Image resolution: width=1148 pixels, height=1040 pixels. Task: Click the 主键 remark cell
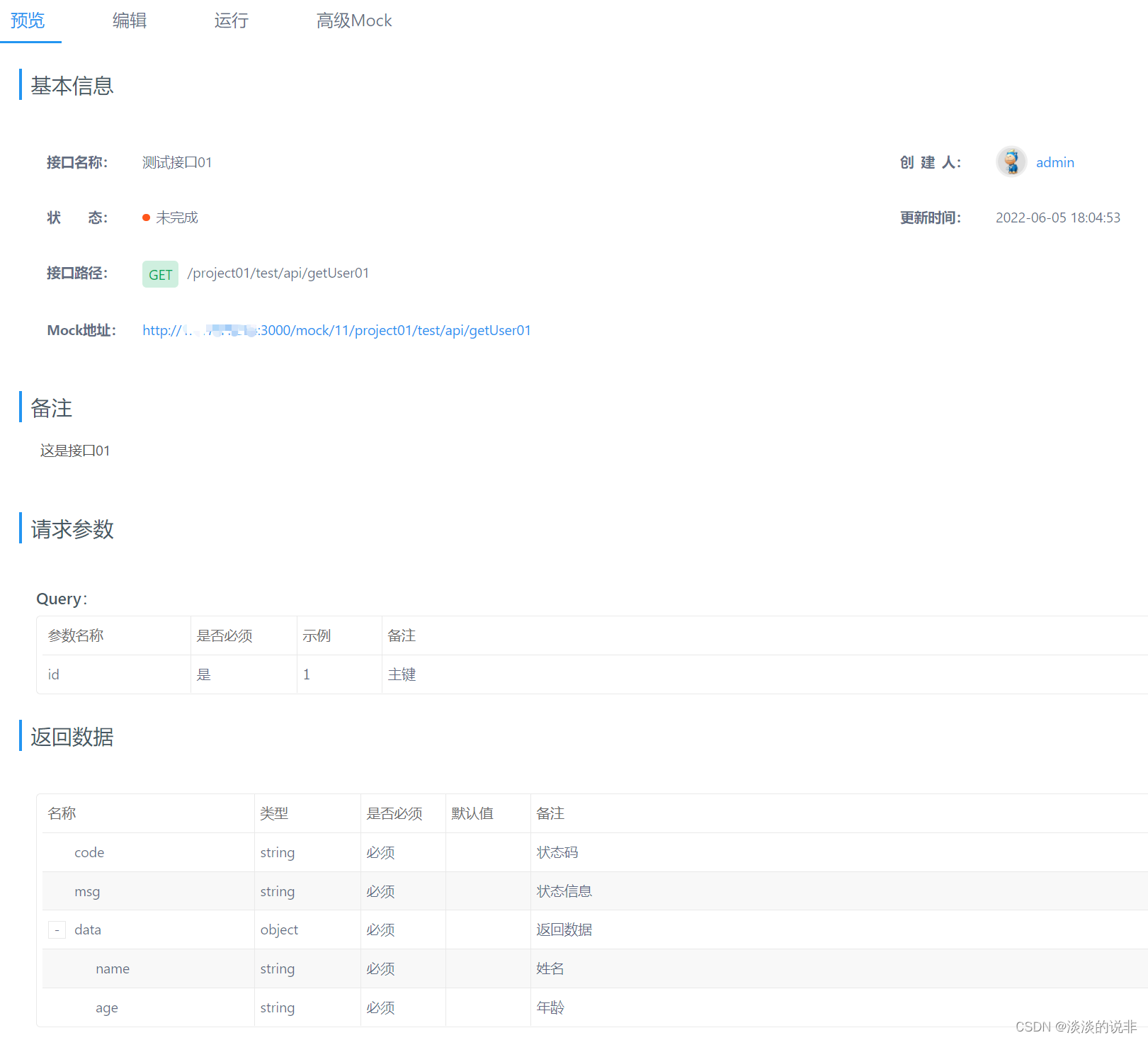point(402,674)
